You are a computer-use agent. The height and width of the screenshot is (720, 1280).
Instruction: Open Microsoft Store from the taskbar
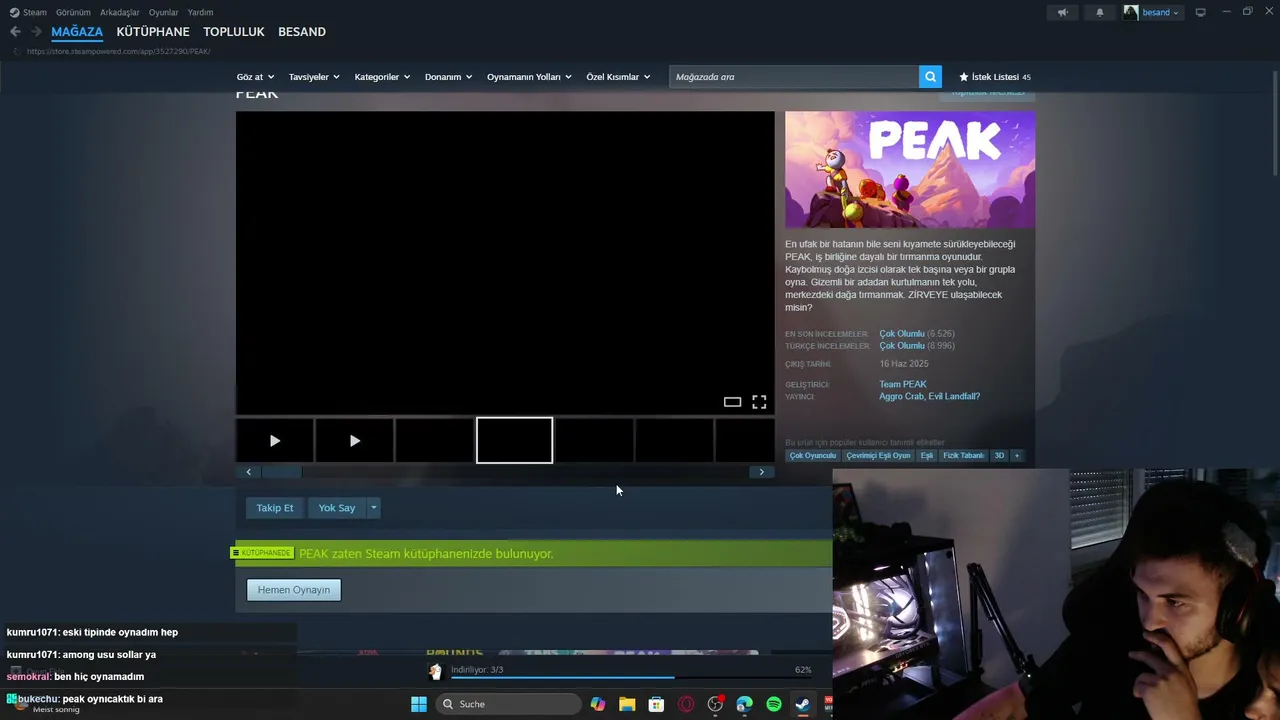click(x=656, y=704)
